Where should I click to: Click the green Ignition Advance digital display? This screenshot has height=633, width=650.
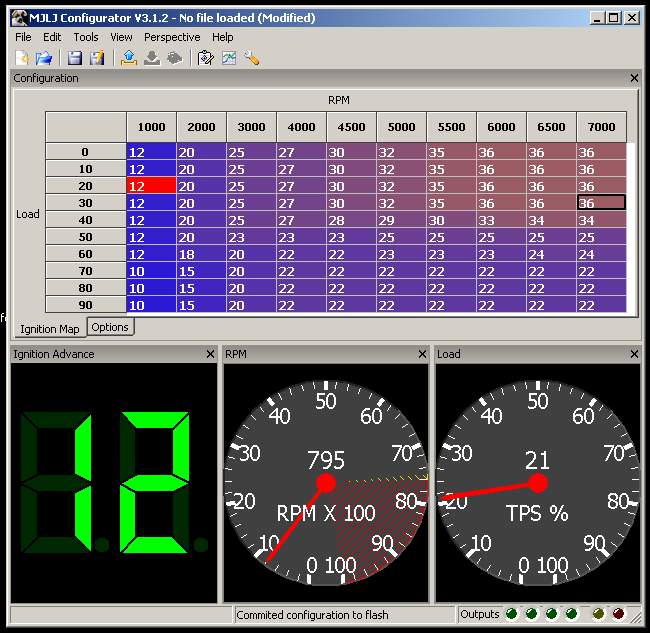pyautogui.click(x=114, y=483)
